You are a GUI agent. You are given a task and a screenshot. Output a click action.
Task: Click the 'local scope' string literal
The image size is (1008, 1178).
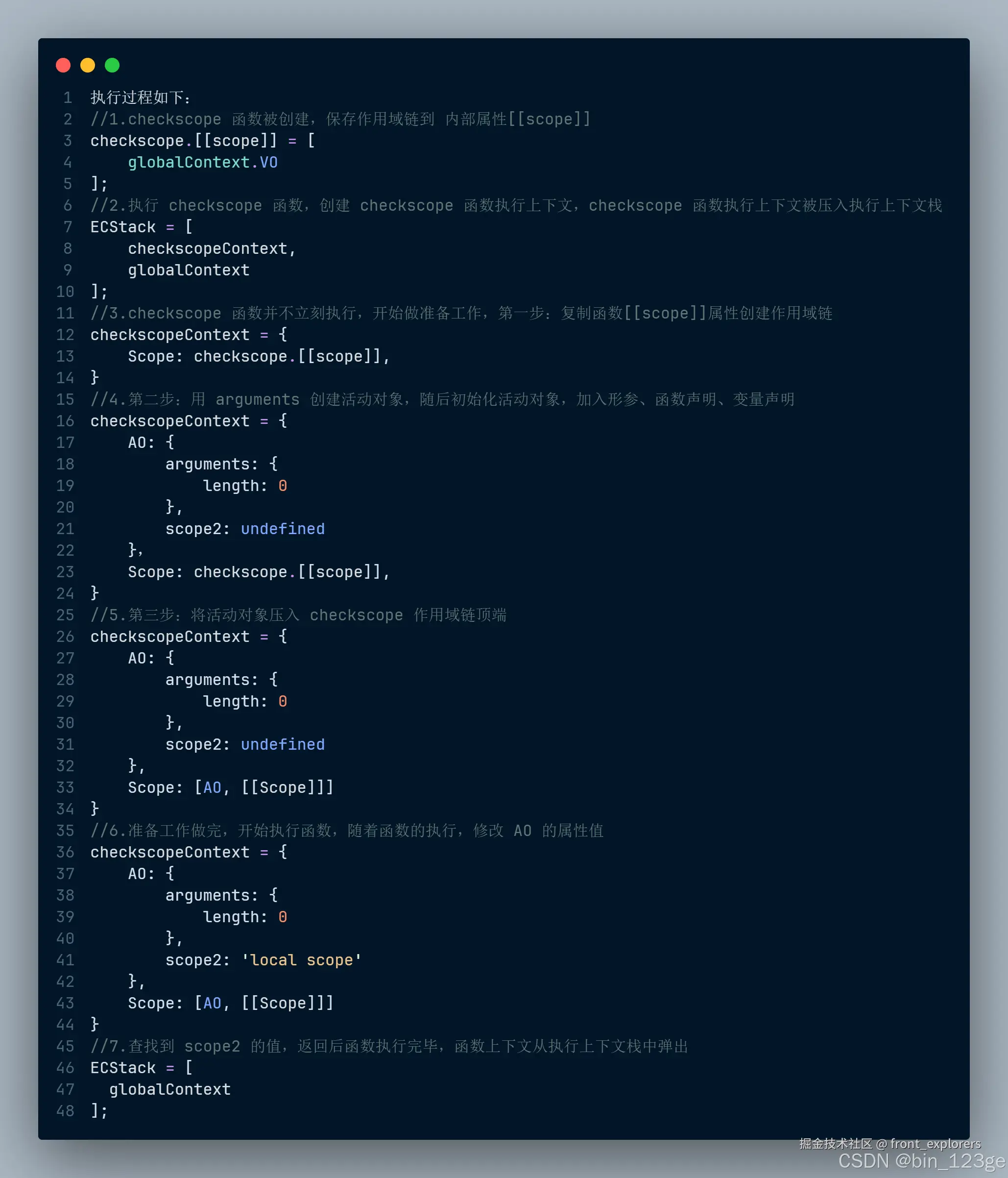click(x=301, y=960)
